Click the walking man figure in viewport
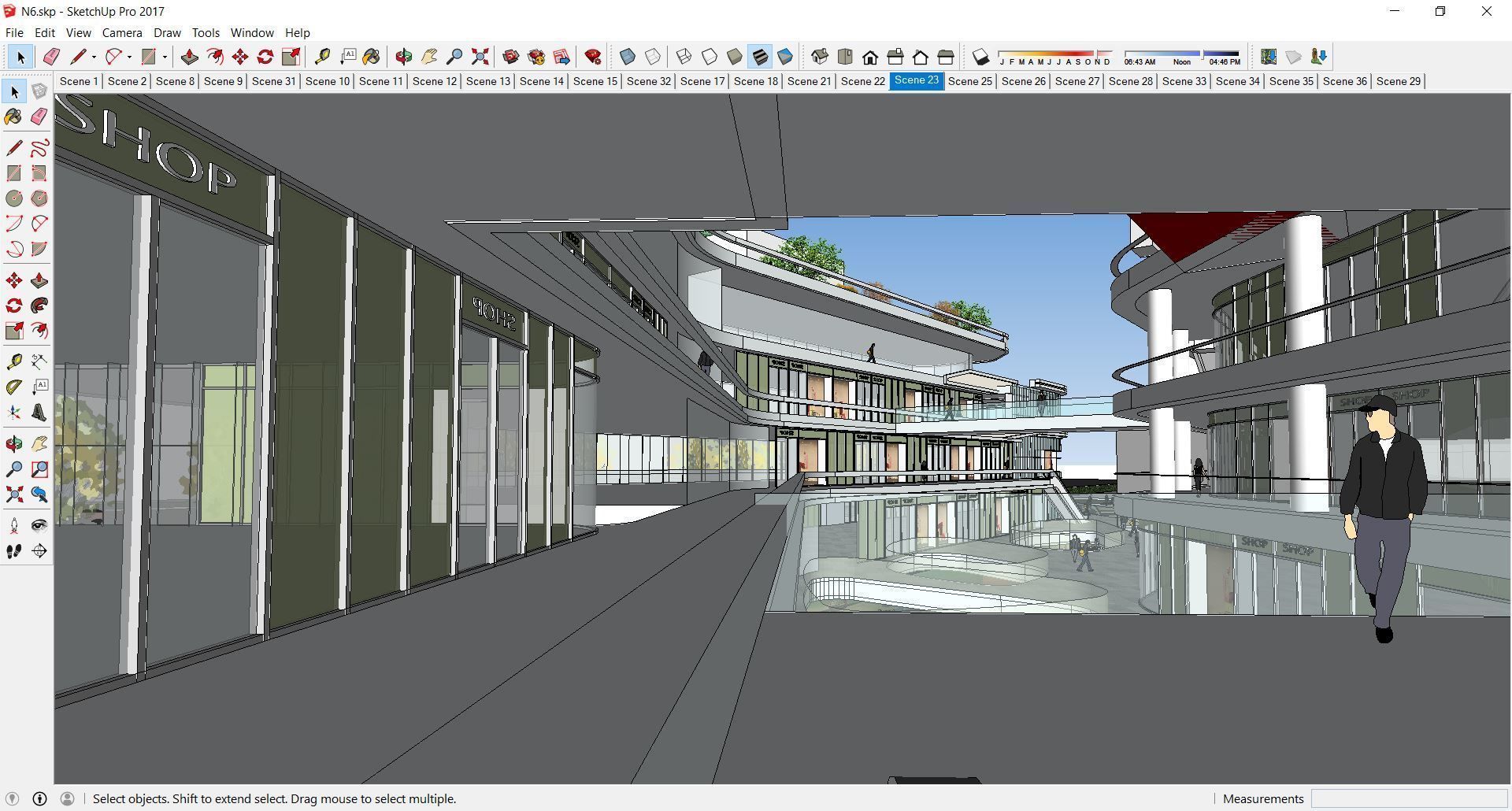The image size is (1512, 811). pos(1384,520)
